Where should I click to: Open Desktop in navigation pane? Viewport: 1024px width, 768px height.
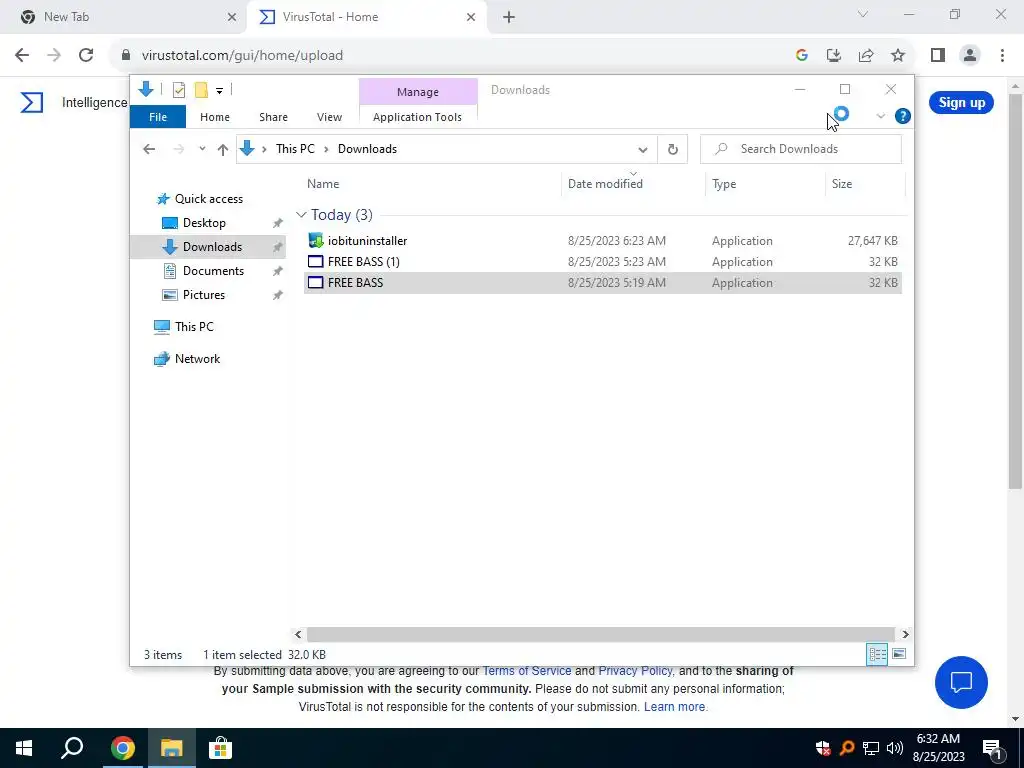click(204, 223)
